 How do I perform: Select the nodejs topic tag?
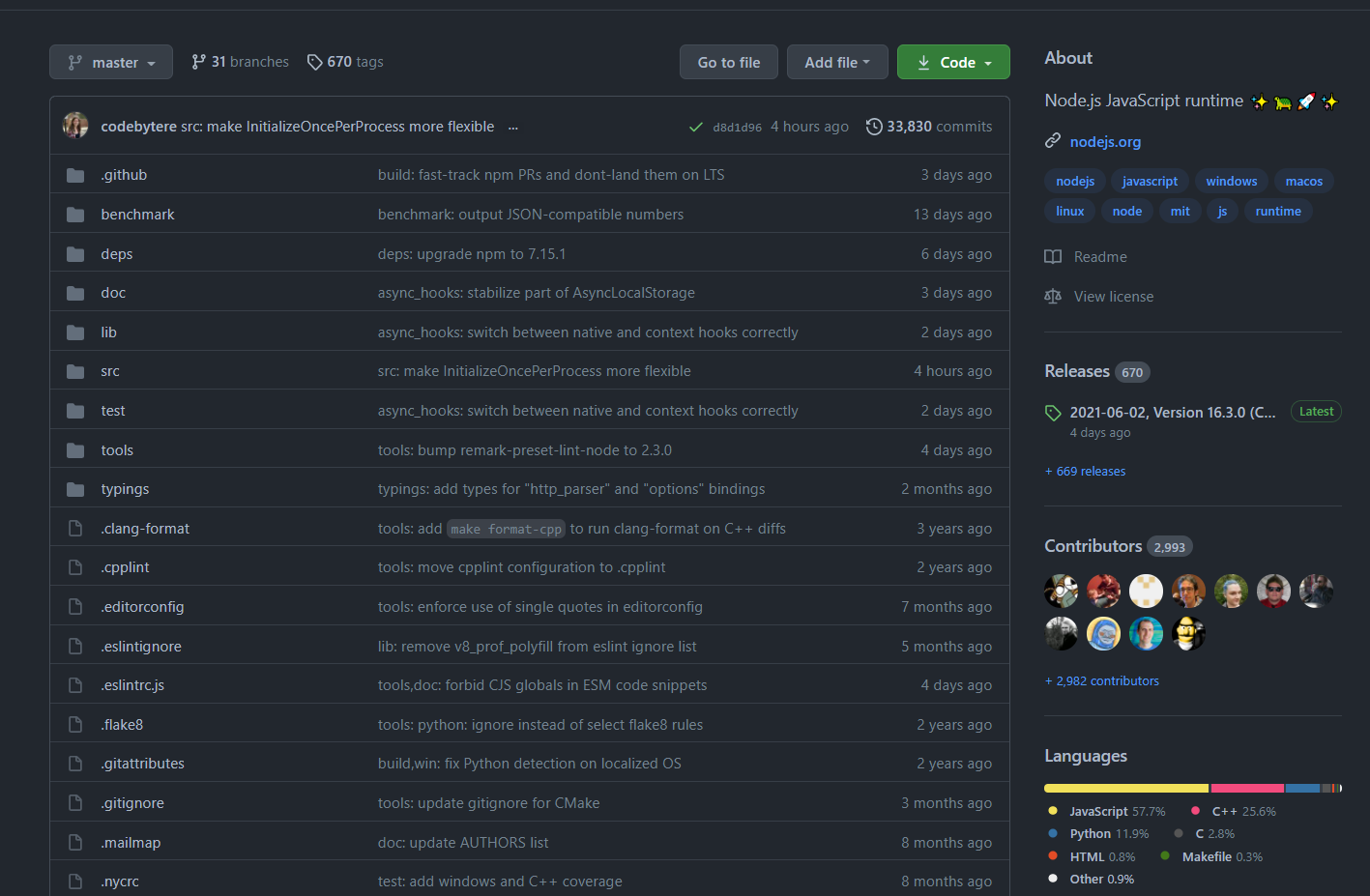(x=1075, y=181)
